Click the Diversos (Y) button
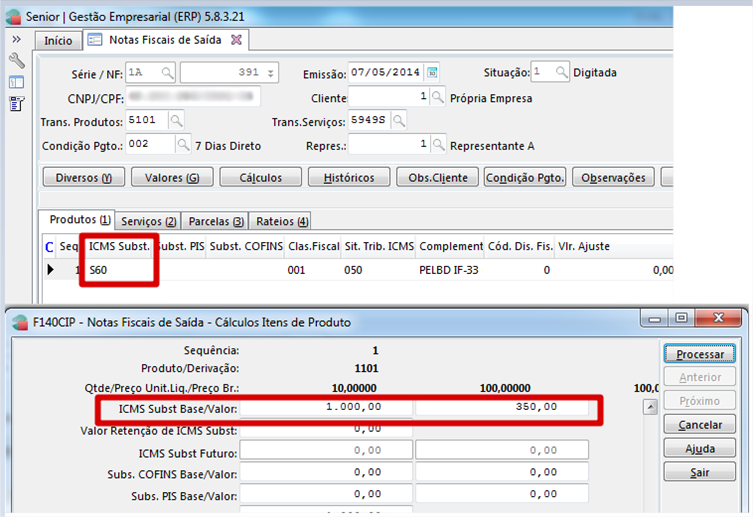 pyautogui.click(x=84, y=178)
